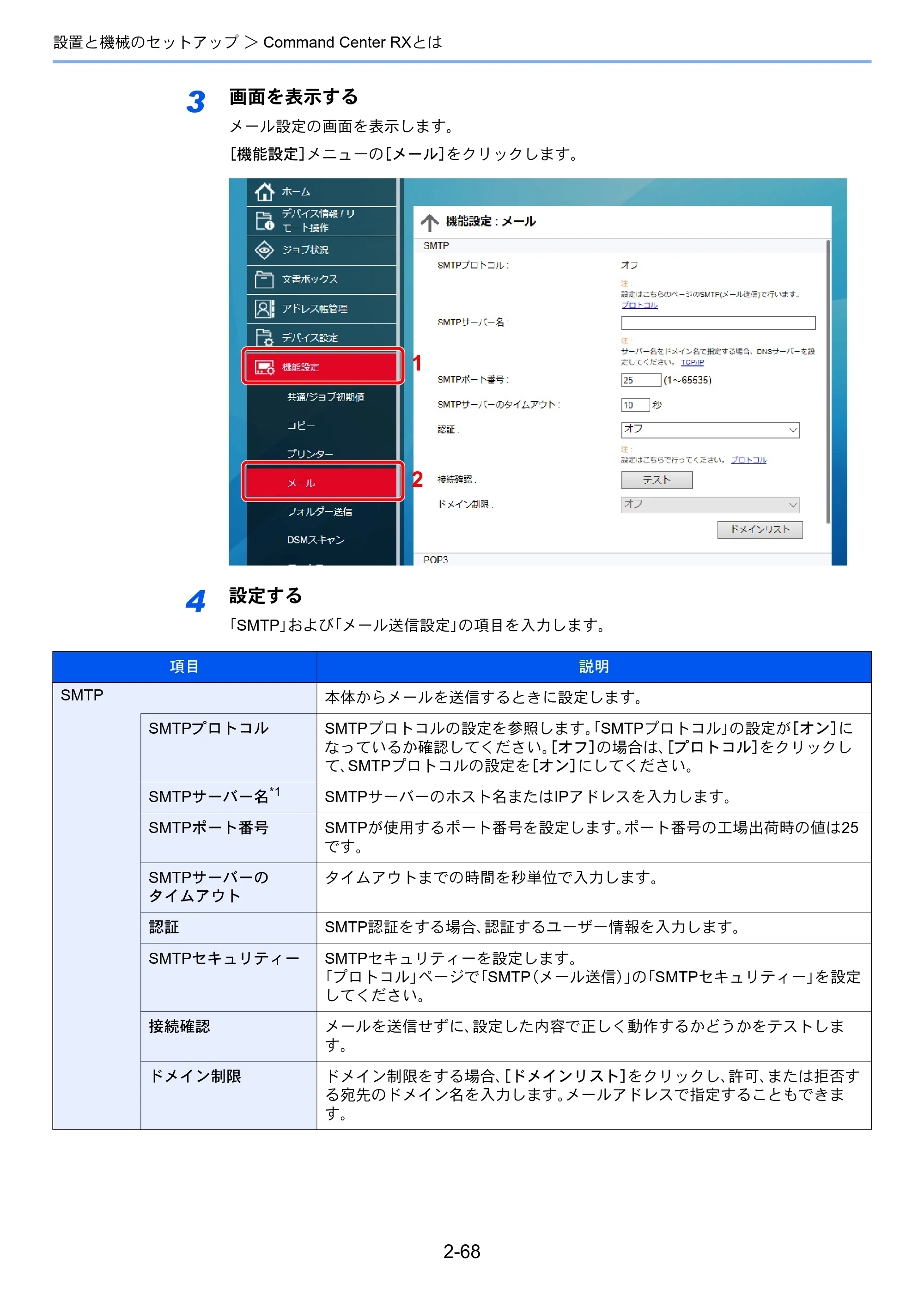Click the デバイス設定 gear document icon
This screenshot has width=924, height=1308.
(264, 338)
